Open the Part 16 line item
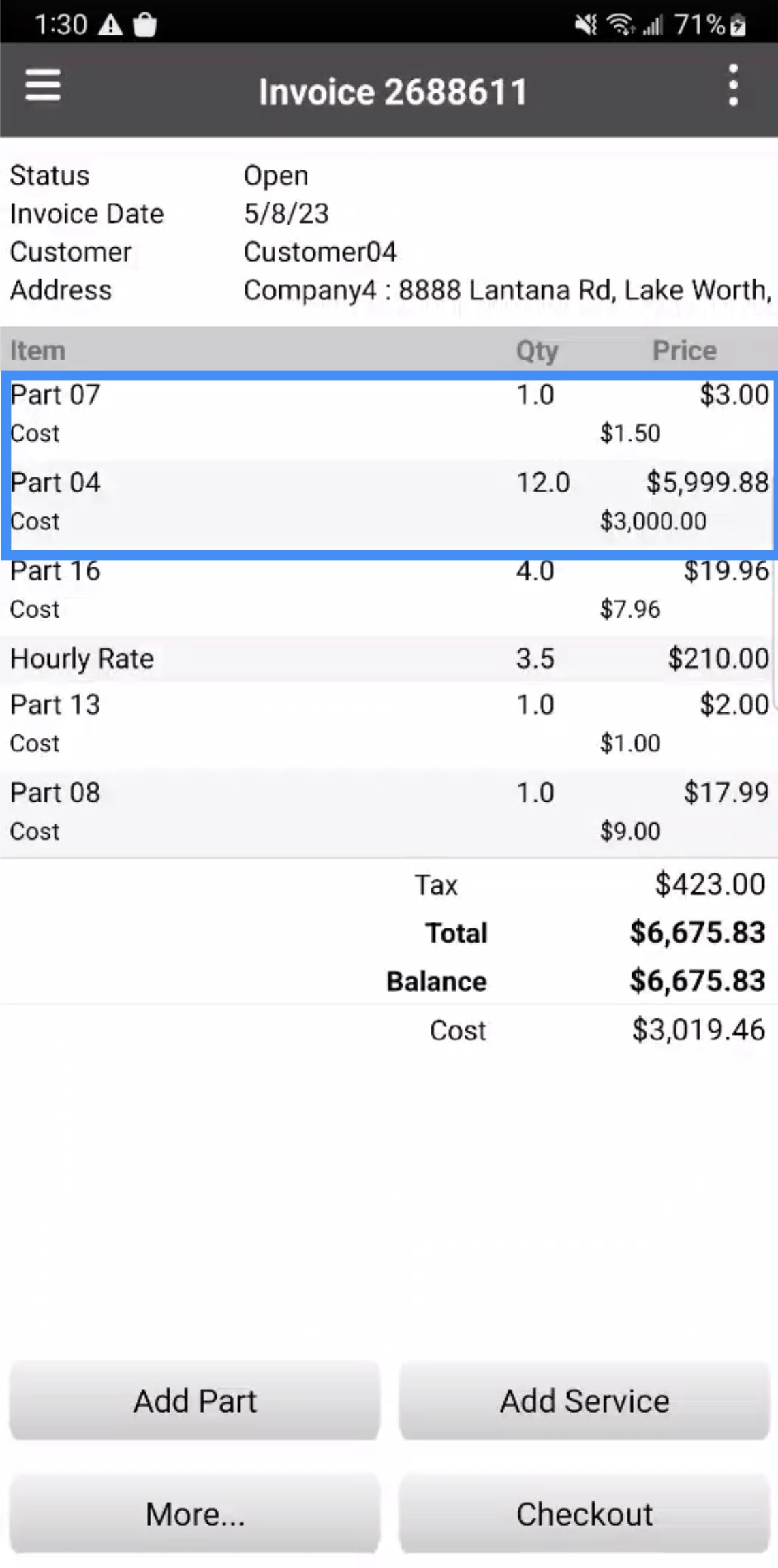Viewport: 778px width, 1568px height. [388, 590]
